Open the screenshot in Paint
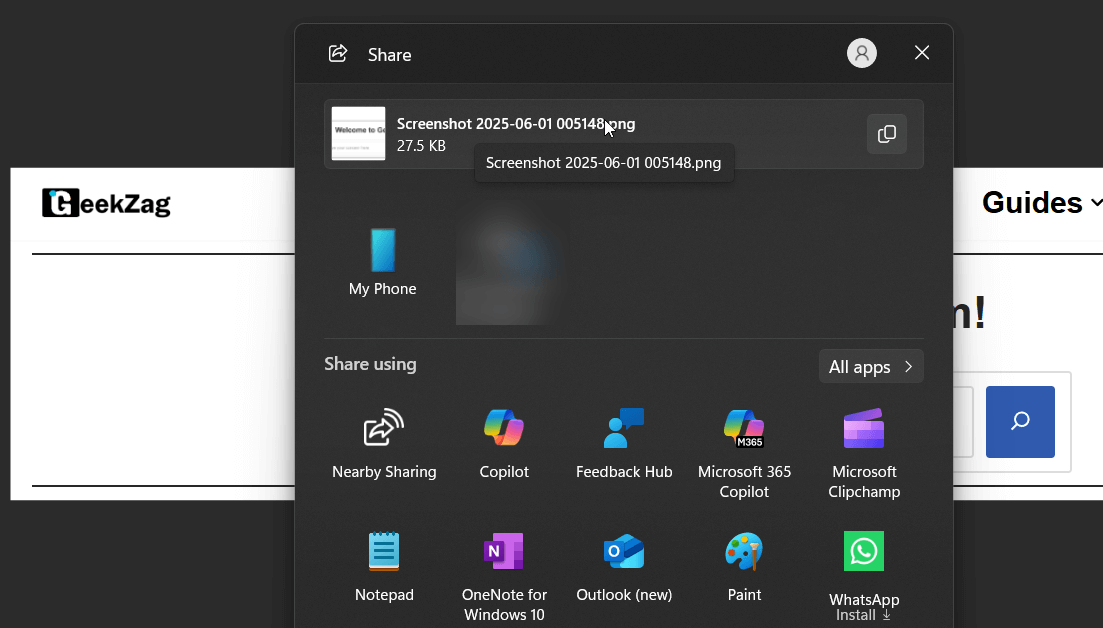Image resolution: width=1103 pixels, height=628 pixels. pyautogui.click(x=744, y=568)
